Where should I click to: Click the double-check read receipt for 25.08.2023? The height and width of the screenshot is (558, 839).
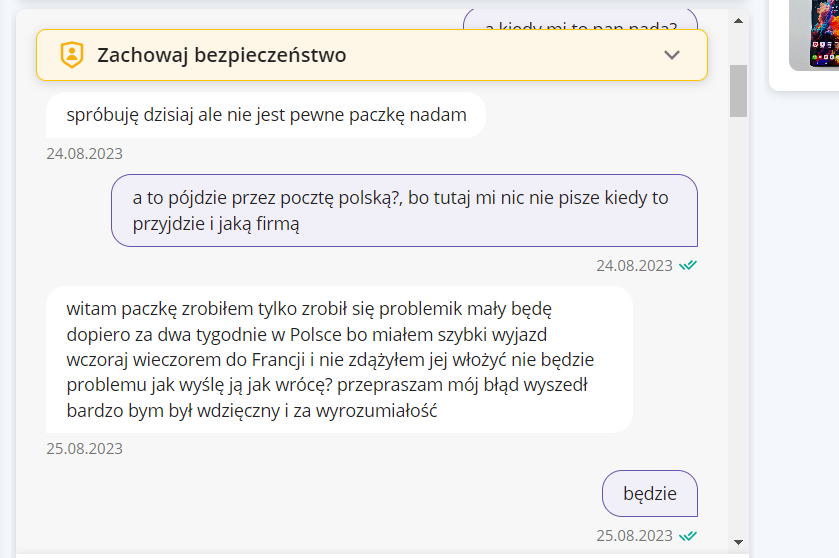tap(688, 535)
